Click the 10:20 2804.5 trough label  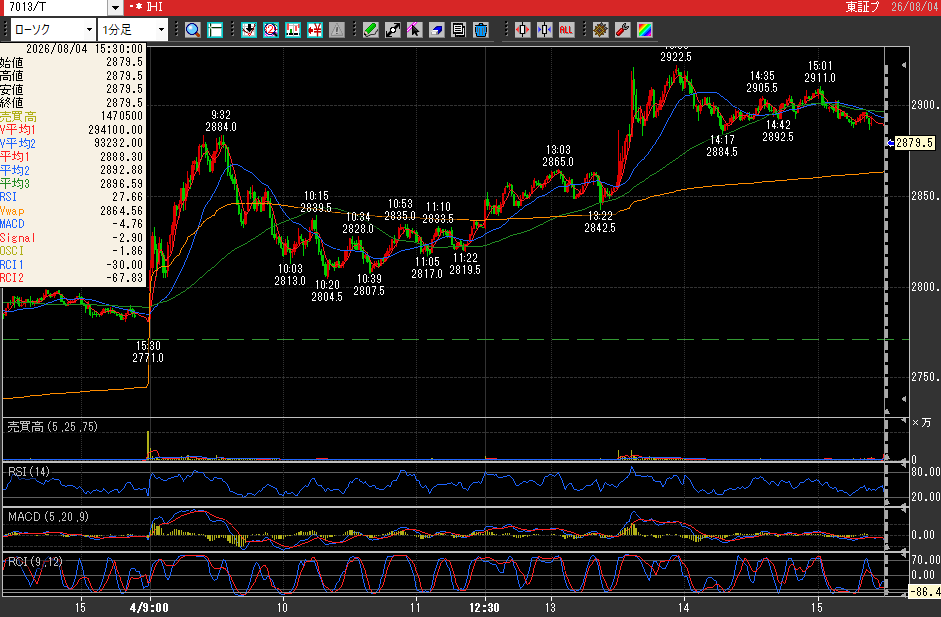(x=327, y=290)
